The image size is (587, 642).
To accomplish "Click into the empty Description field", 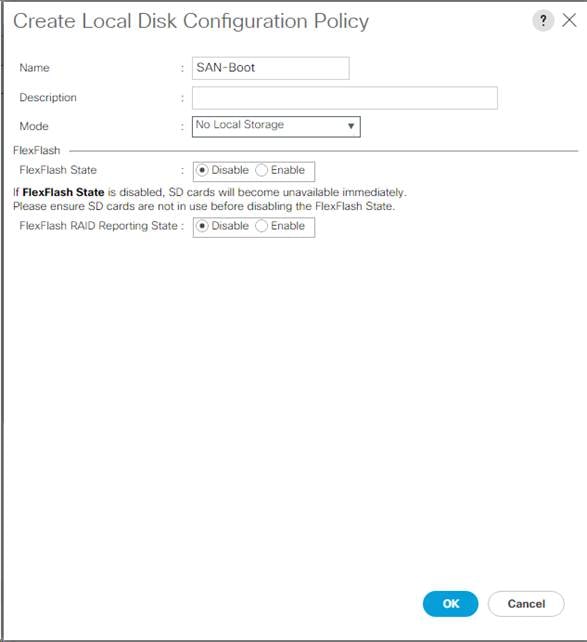I will tap(345, 98).
